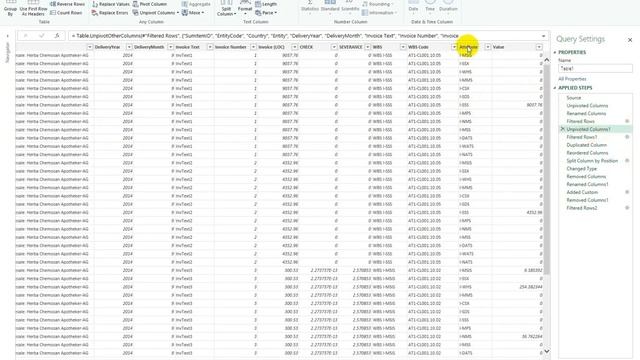
Task: Click the fx icon in the formula bar
Action: [x=57, y=36]
